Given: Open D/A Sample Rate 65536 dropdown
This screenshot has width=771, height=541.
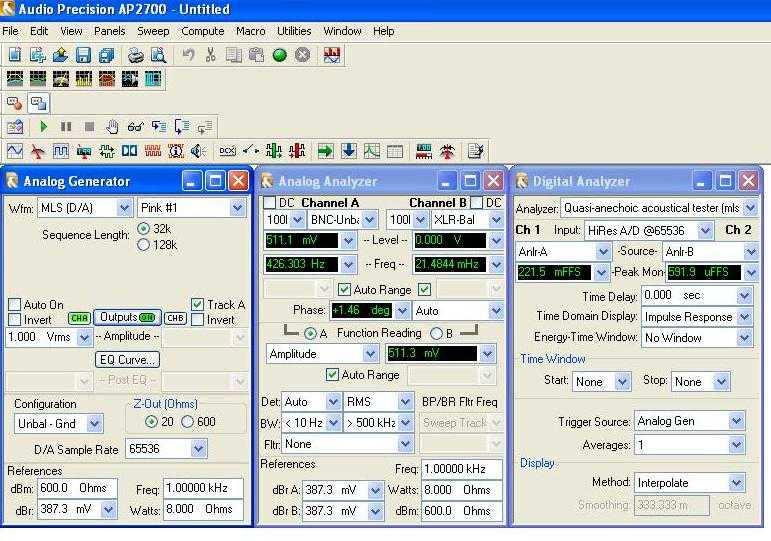Looking at the screenshot, I should coord(199,449).
